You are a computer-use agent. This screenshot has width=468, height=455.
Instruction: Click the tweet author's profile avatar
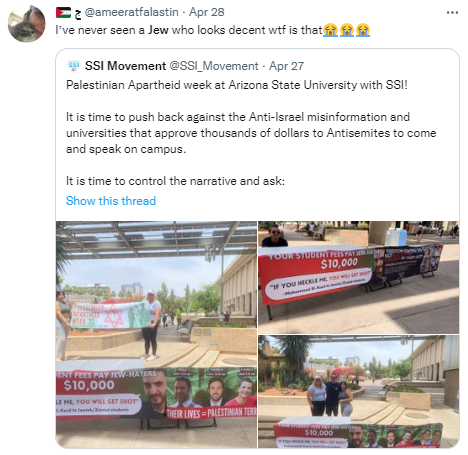[x=27, y=24]
